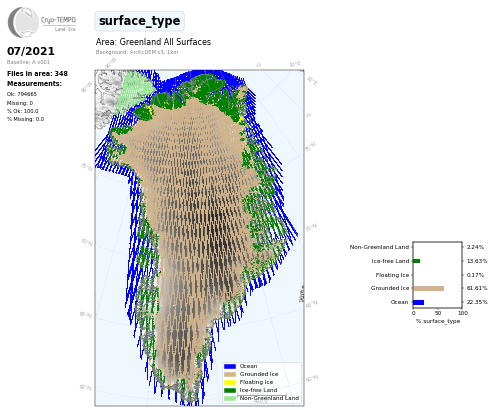This screenshot has width=492, height=410.
Task: Click the Area: Greenland All Surfaces label
Action: 153,42
